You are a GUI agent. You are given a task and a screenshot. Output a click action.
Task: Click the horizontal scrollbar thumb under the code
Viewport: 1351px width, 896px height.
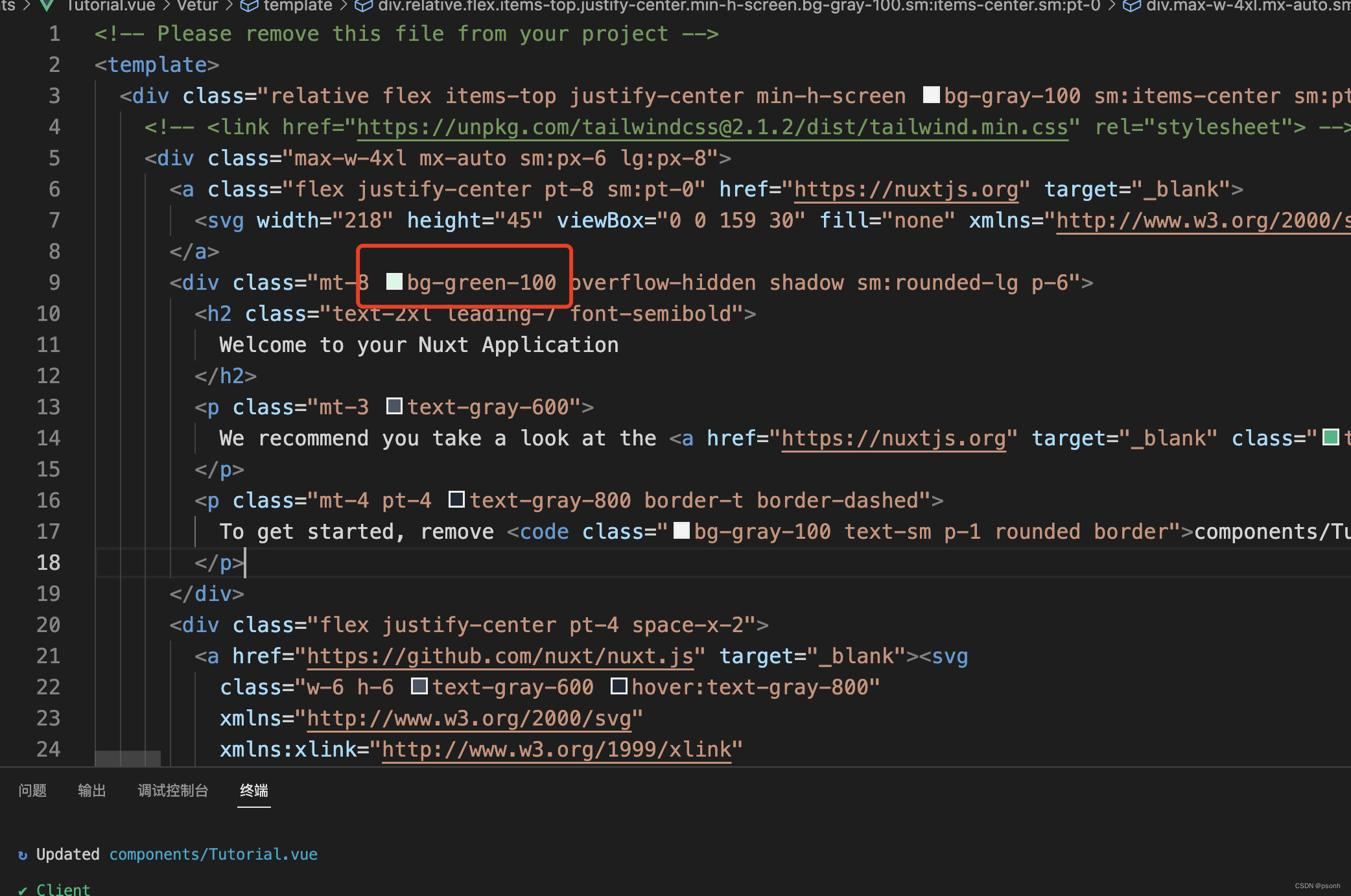click(x=128, y=758)
